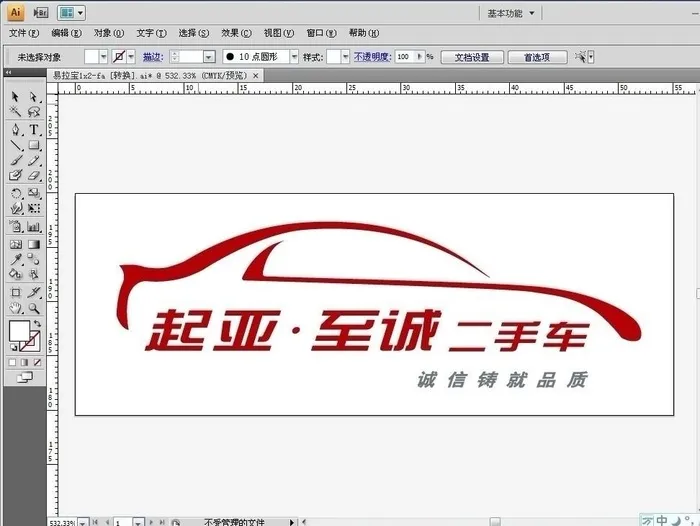The image size is (700, 526).
Task: Open the 对象 menu
Action: click(x=109, y=33)
